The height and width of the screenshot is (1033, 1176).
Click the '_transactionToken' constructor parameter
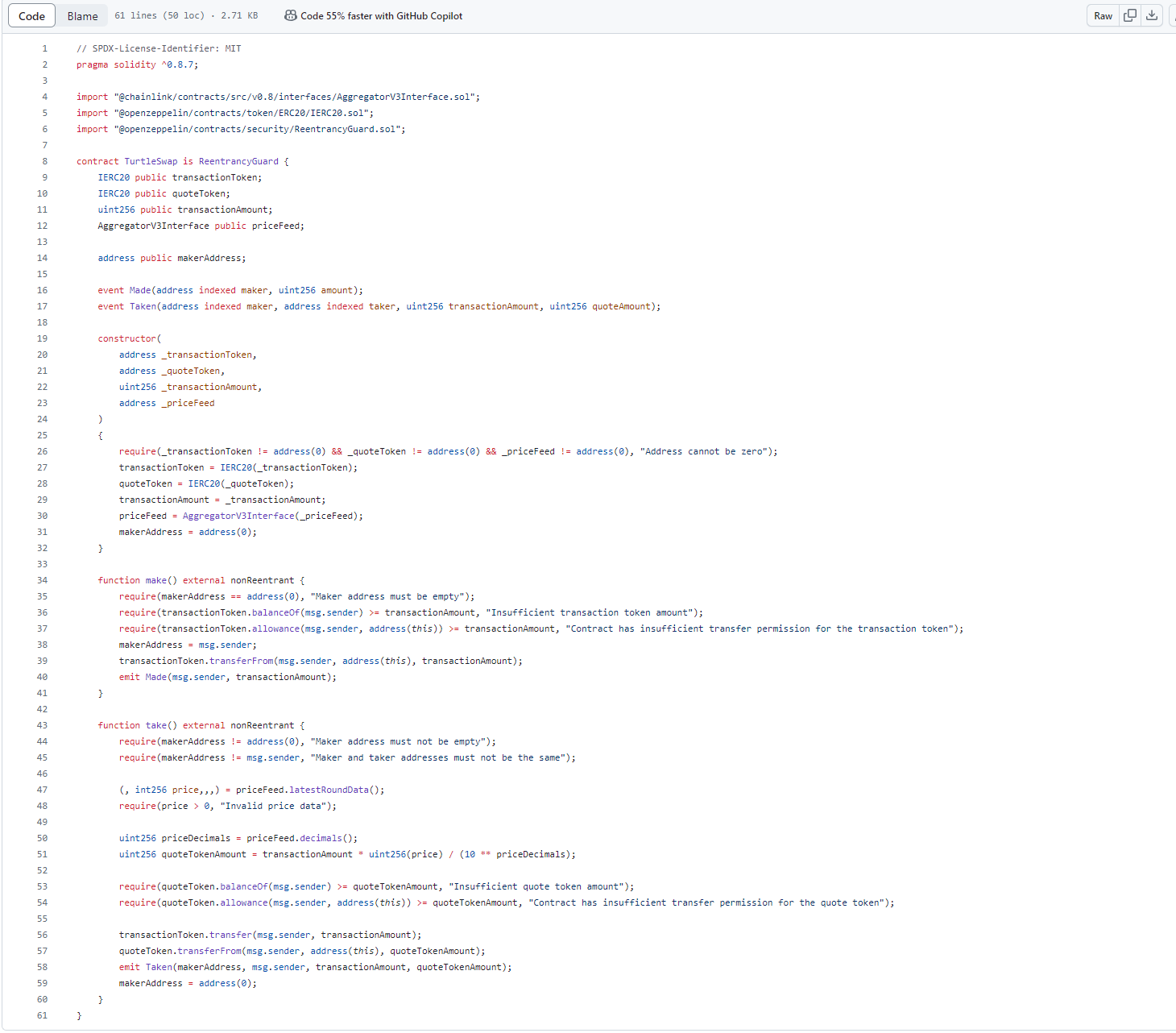(x=206, y=355)
